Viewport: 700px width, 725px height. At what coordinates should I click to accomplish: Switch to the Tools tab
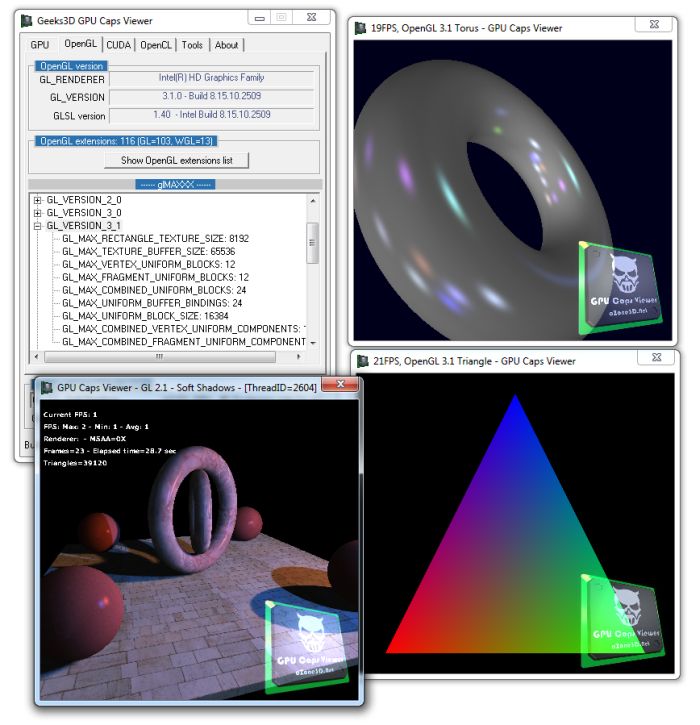click(192, 45)
